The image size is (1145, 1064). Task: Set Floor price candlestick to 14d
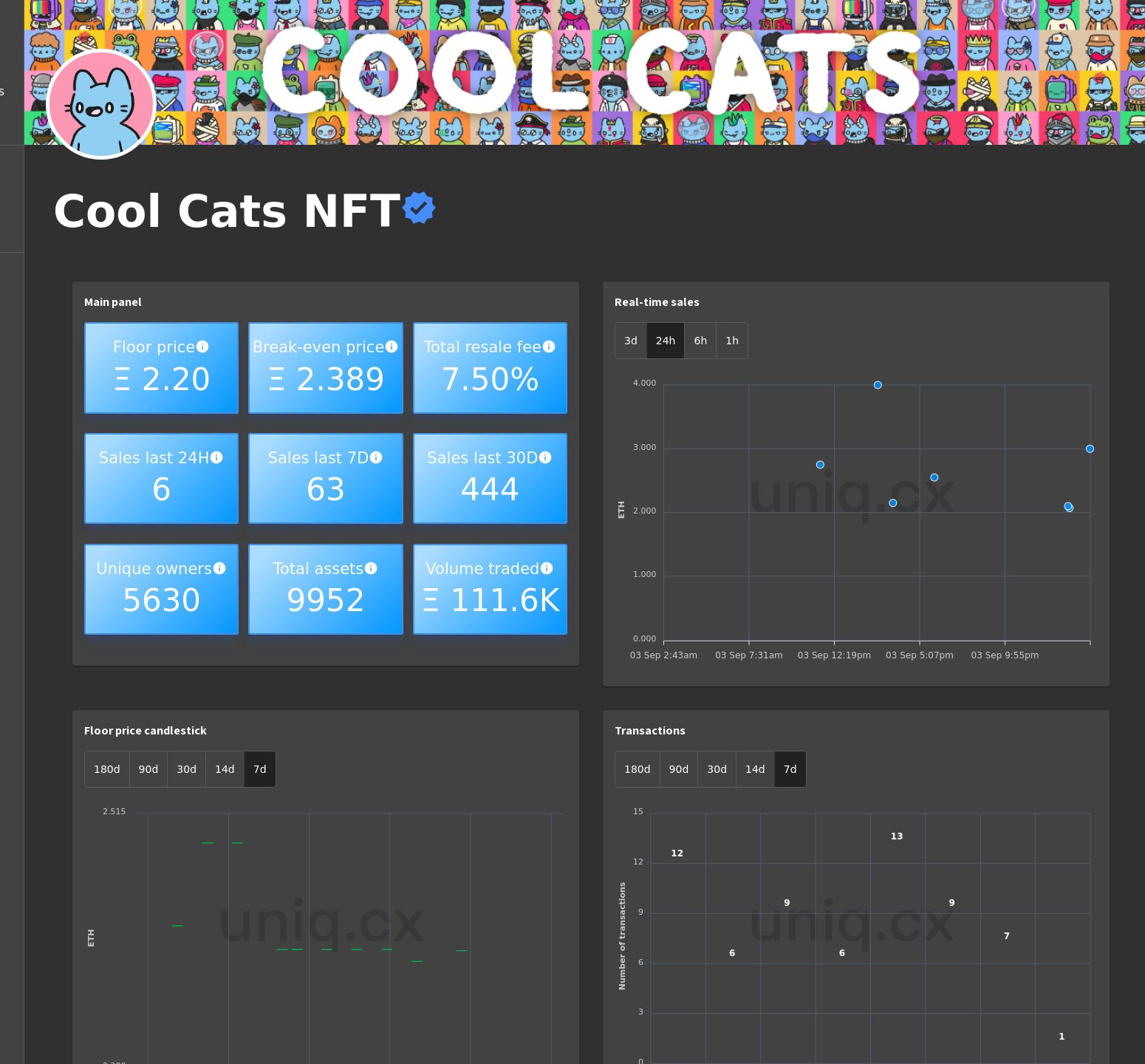(225, 769)
